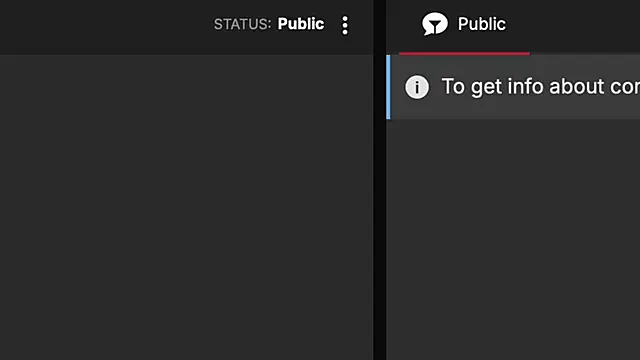The height and width of the screenshot is (360, 640).
Task: Open the message starting "To get info about"
Action: [541, 87]
